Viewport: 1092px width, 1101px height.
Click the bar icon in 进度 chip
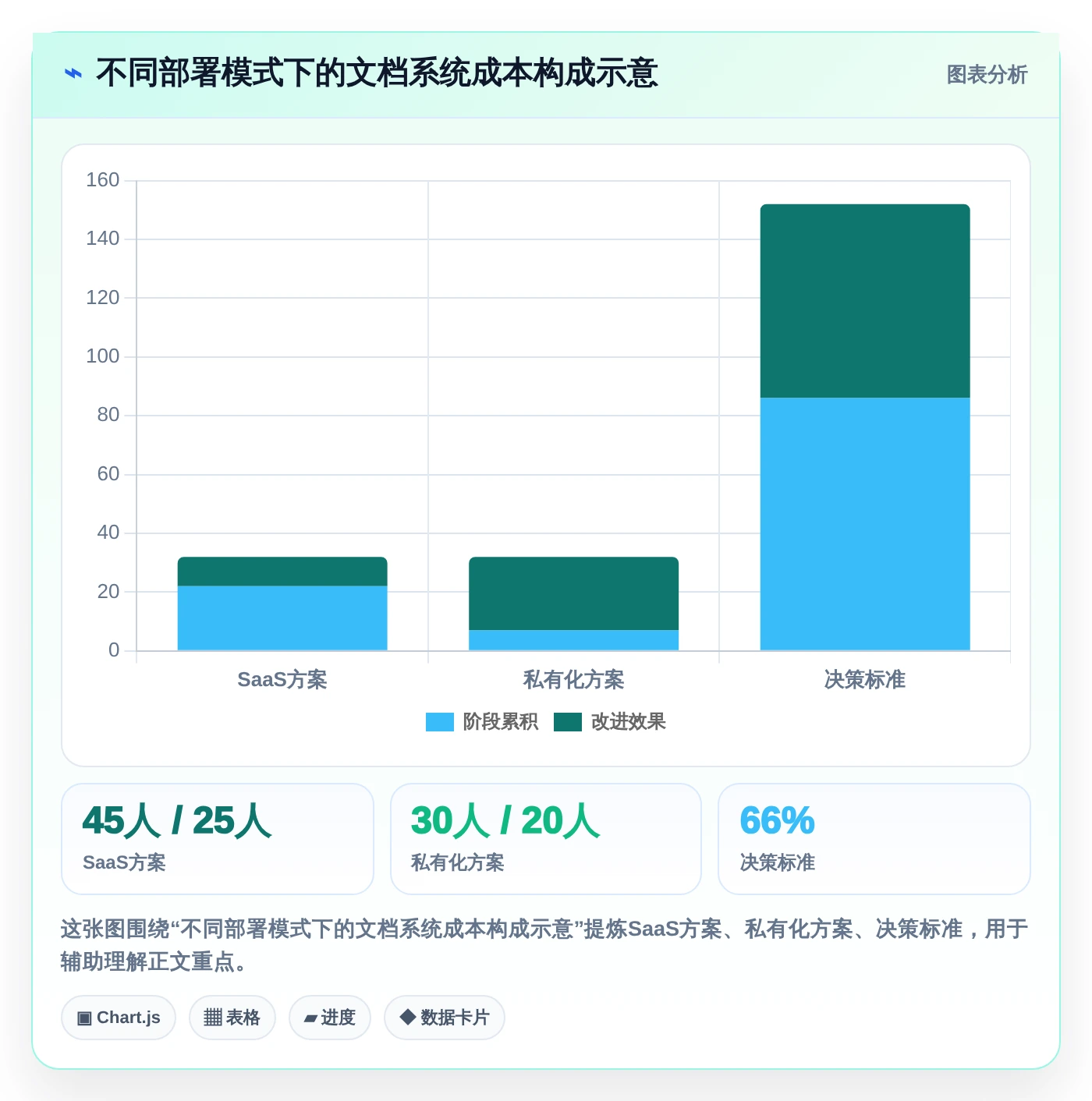click(310, 1018)
